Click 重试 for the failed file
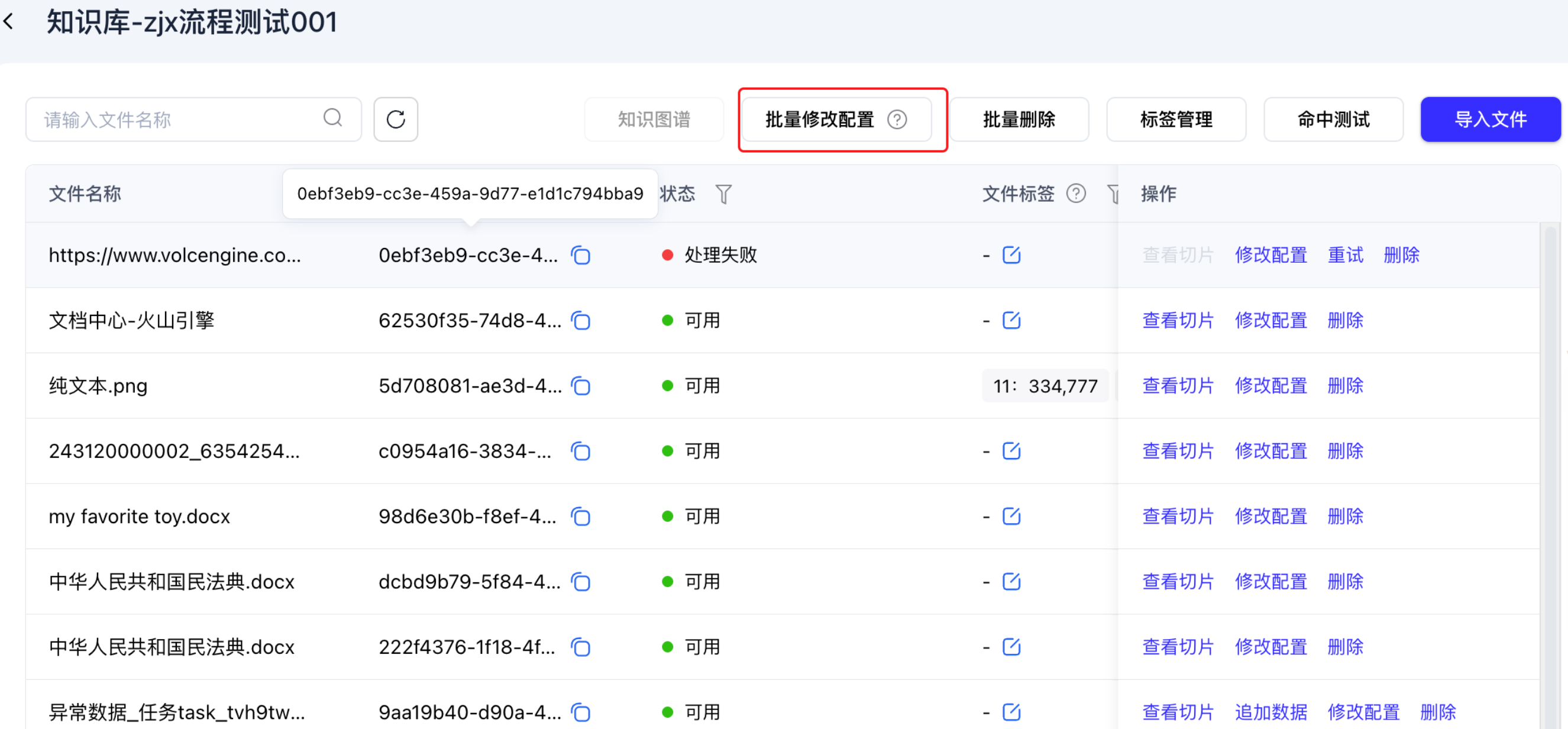The image size is (1568, 729). 1345,255
